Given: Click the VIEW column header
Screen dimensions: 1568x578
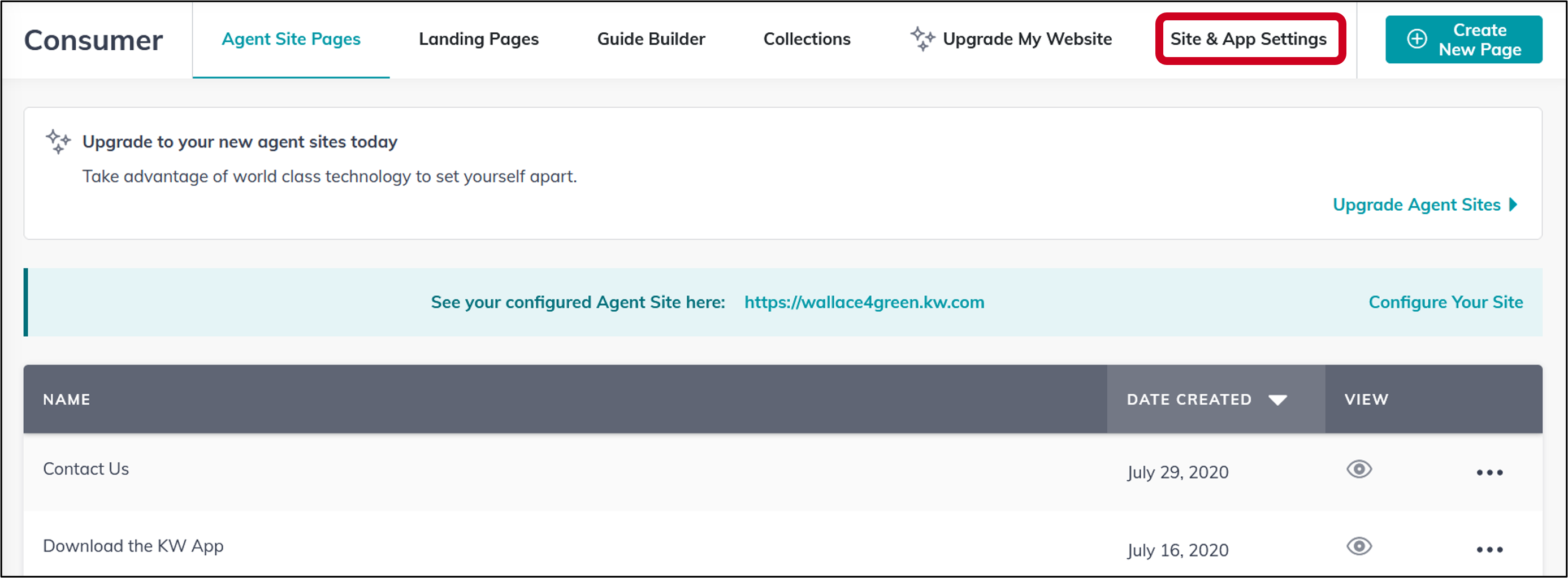Looking at the screenshot, I should pyautogui.click(x=1366, y=399).
